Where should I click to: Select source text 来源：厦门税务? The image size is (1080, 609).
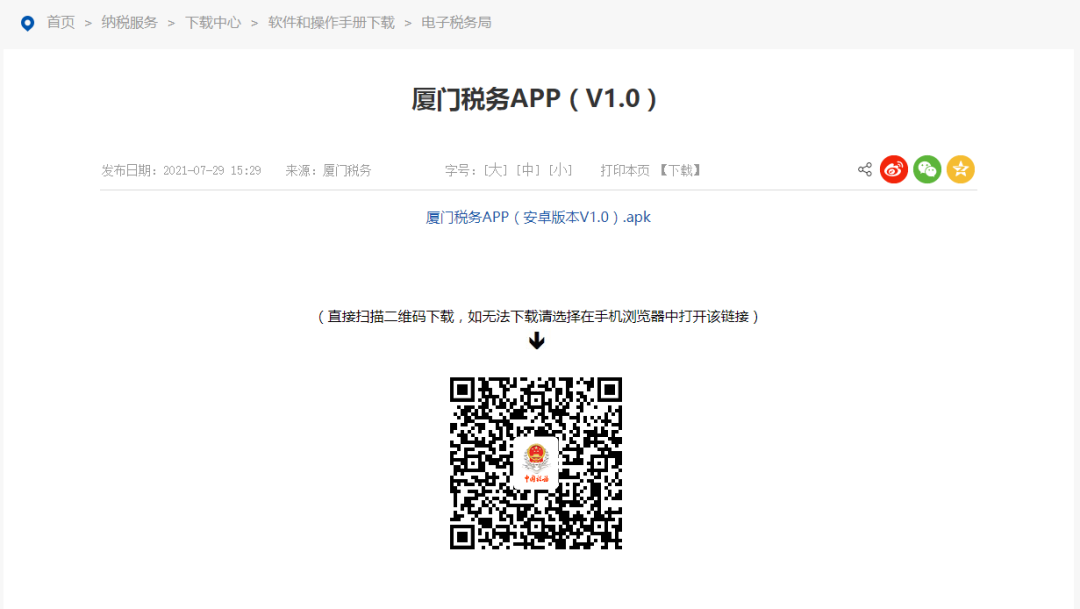pyautogui.click(x=328, y=170)
